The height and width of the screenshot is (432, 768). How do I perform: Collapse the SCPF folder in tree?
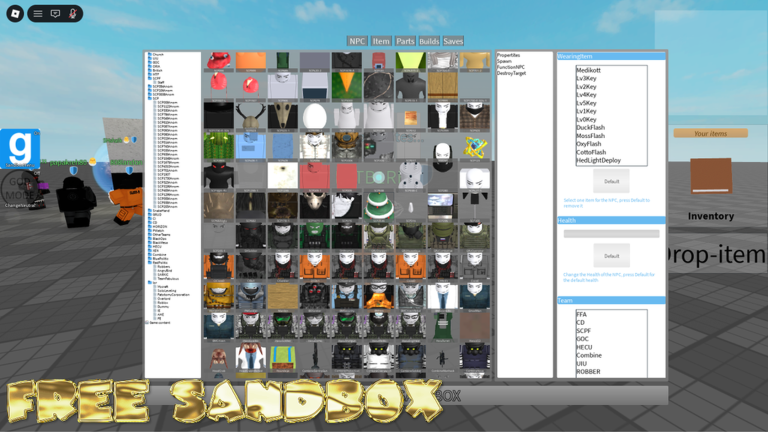pyautogui.click(x=154, y=78)
